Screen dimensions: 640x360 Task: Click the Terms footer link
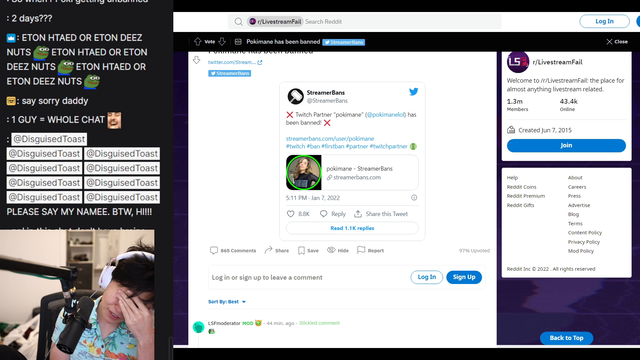(x=575, y=224)
